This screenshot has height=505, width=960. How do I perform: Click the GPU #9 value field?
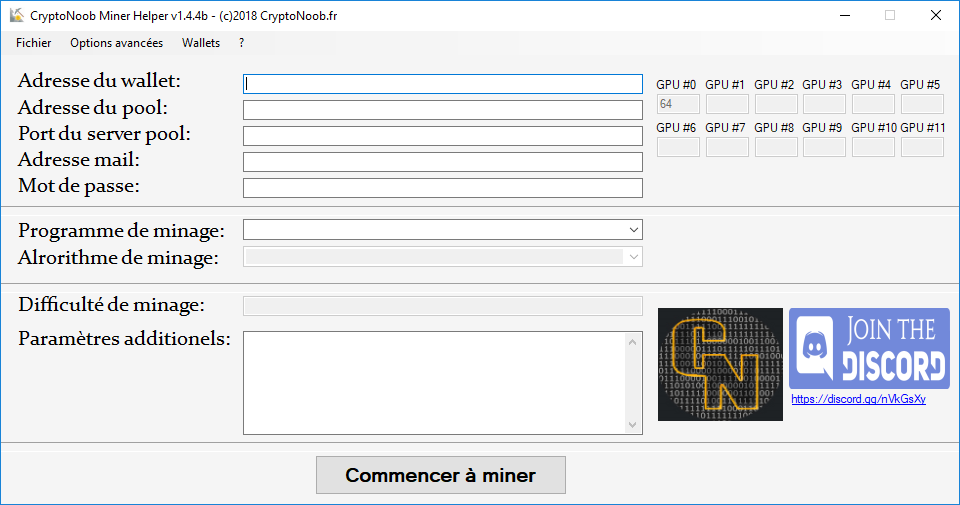[x=825, y=147]
